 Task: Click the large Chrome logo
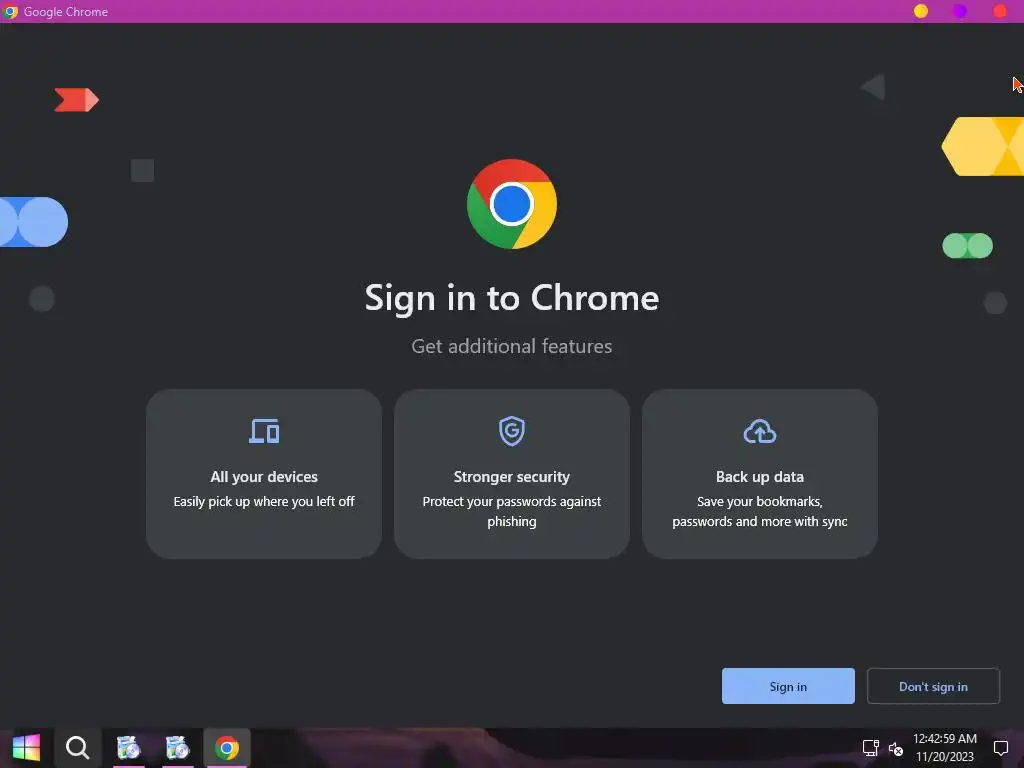click(x=512, y=204)
